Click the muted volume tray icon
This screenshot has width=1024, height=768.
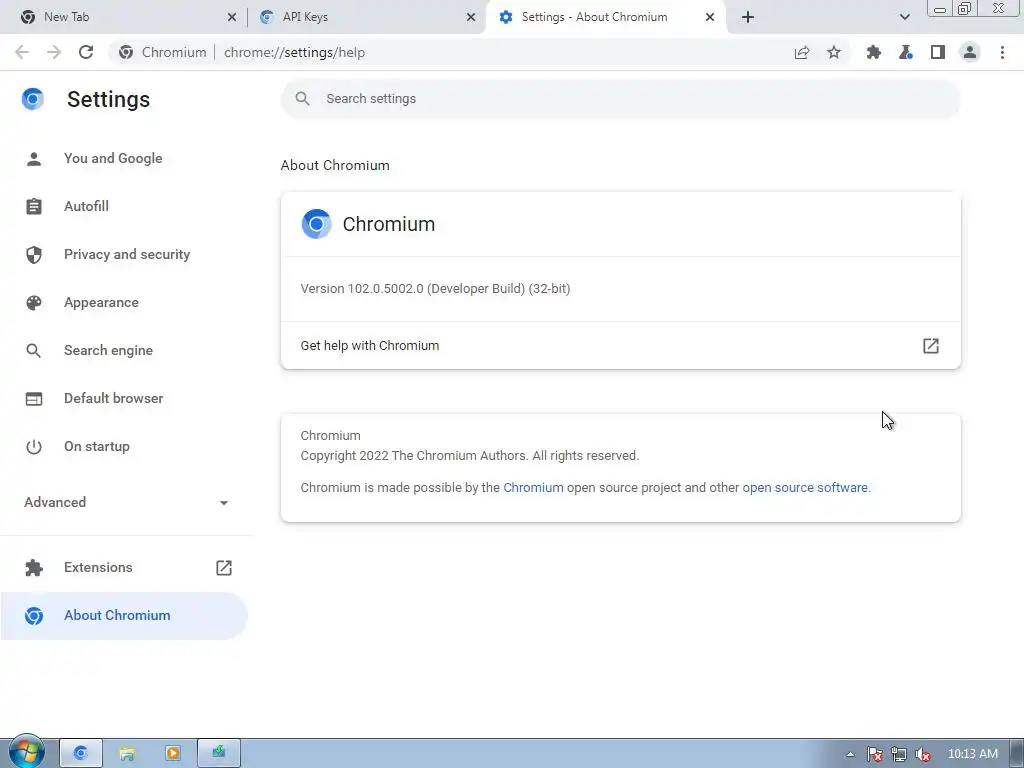[x=923, y=754]
